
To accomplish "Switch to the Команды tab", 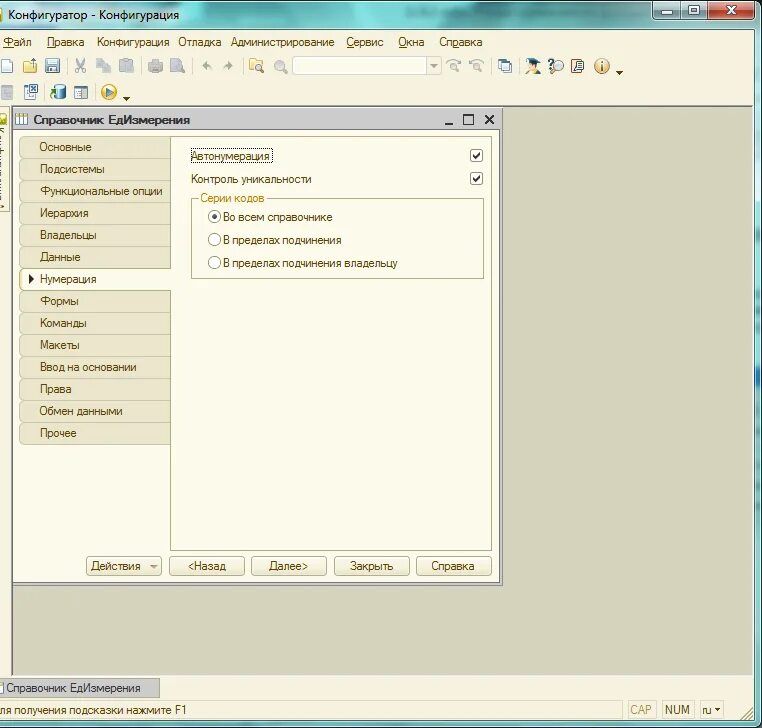I will [x=95, y=323].
